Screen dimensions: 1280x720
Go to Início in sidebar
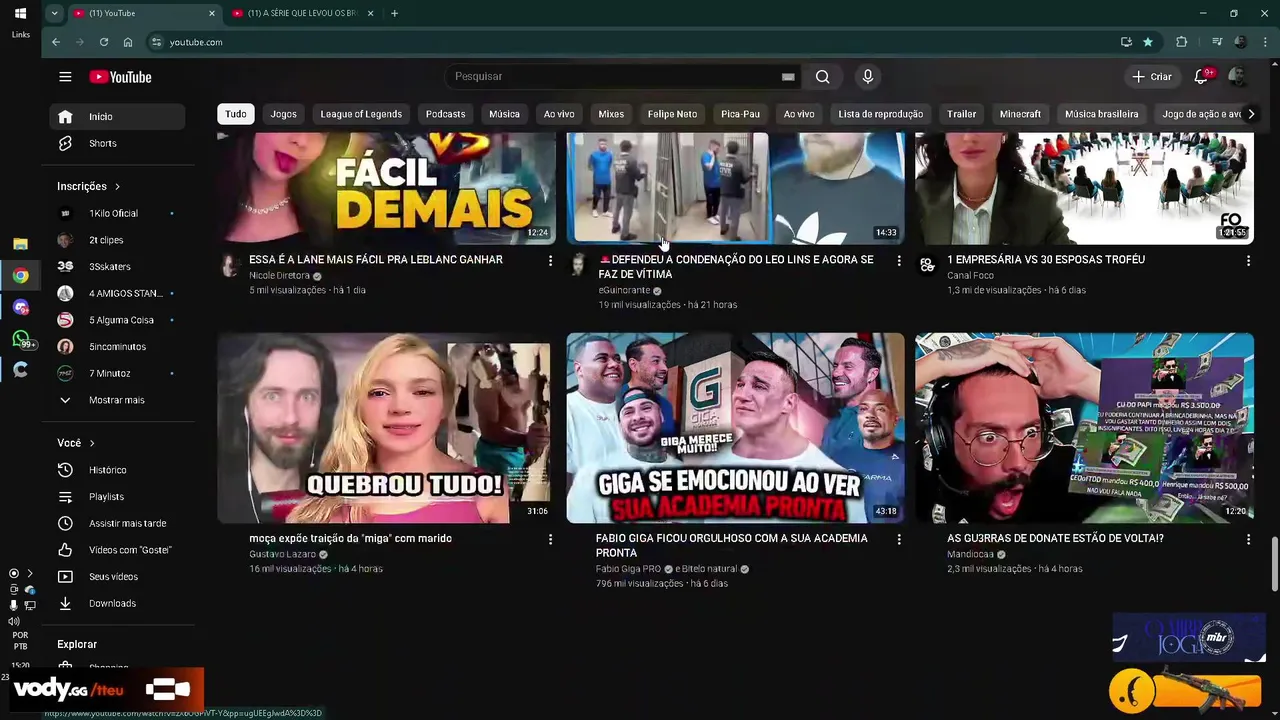[x=118, y=117]
